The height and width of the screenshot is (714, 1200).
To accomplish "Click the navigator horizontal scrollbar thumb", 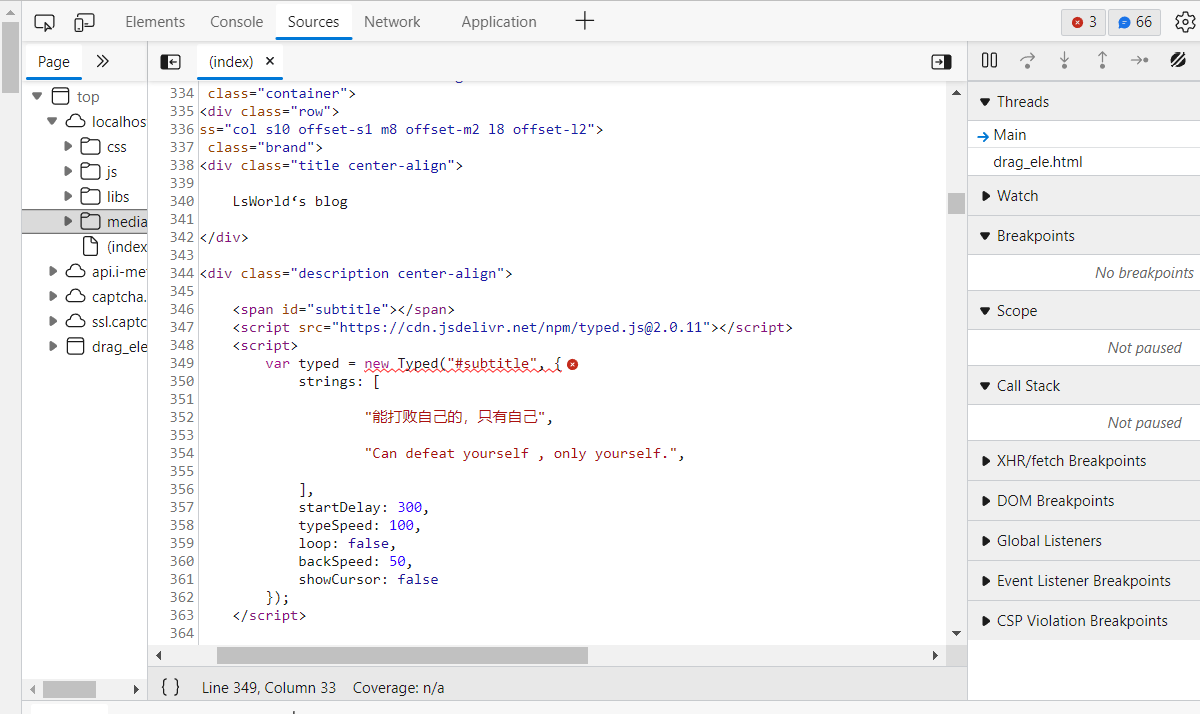I will tap(69, 689).
